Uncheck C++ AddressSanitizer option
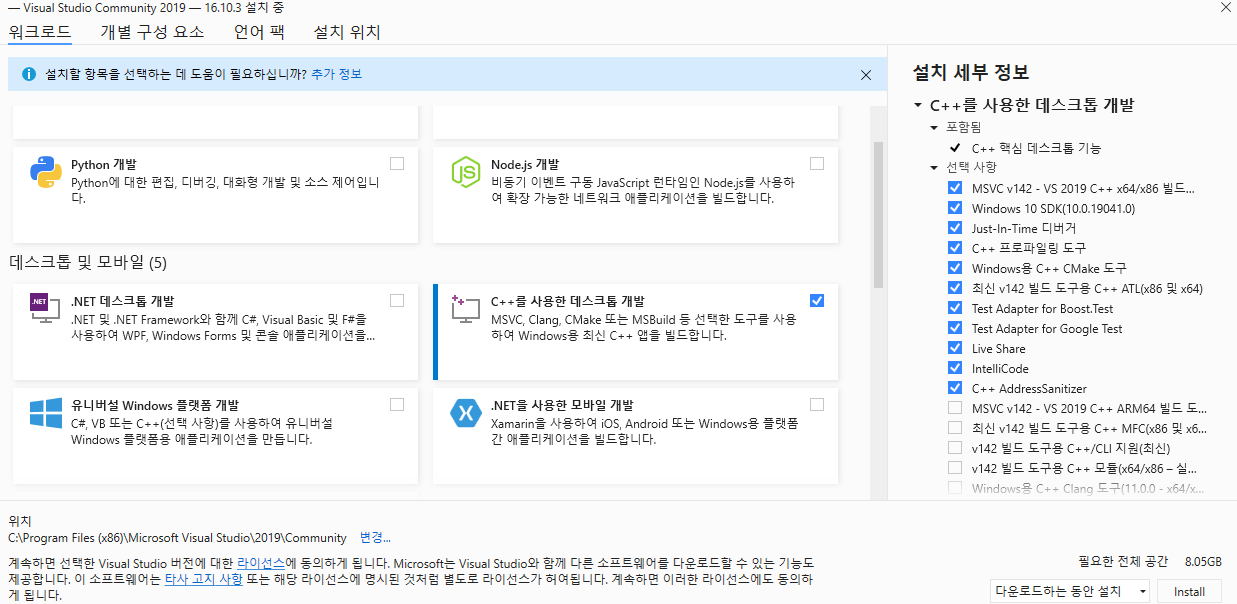 955,388
